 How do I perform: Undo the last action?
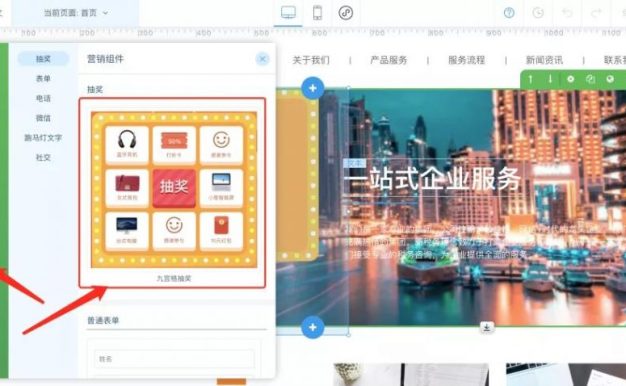click(x=567, y=13)
